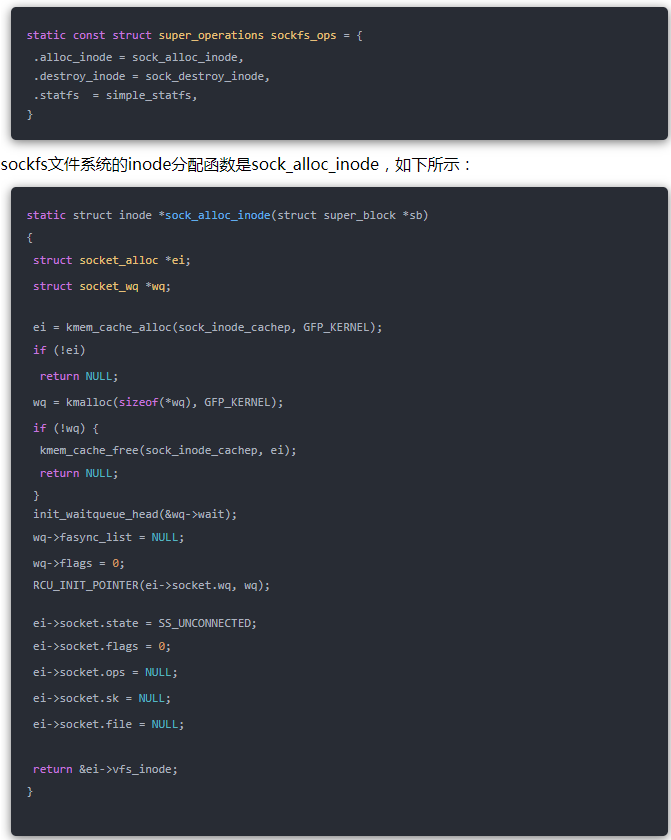The width and height of the screenshot is (671, 840).
Task: Click the 'struct socket_wq *wq;' declaration
Action: 102,287
